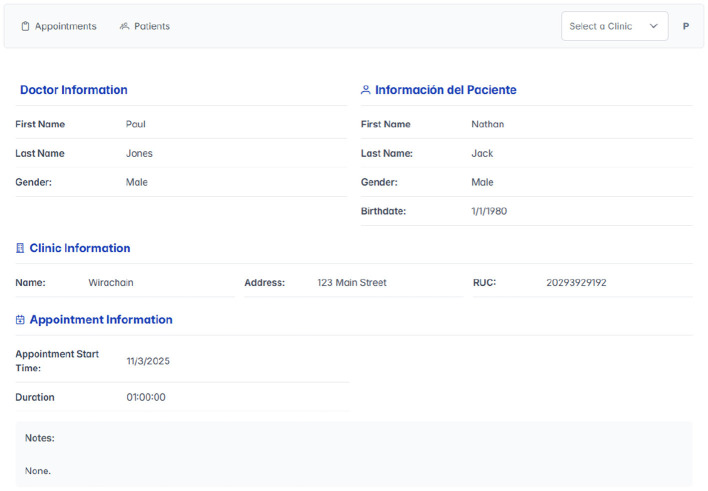Open the Appointments clipboard icon
The image size is (708, 491).
pos(25,26)
